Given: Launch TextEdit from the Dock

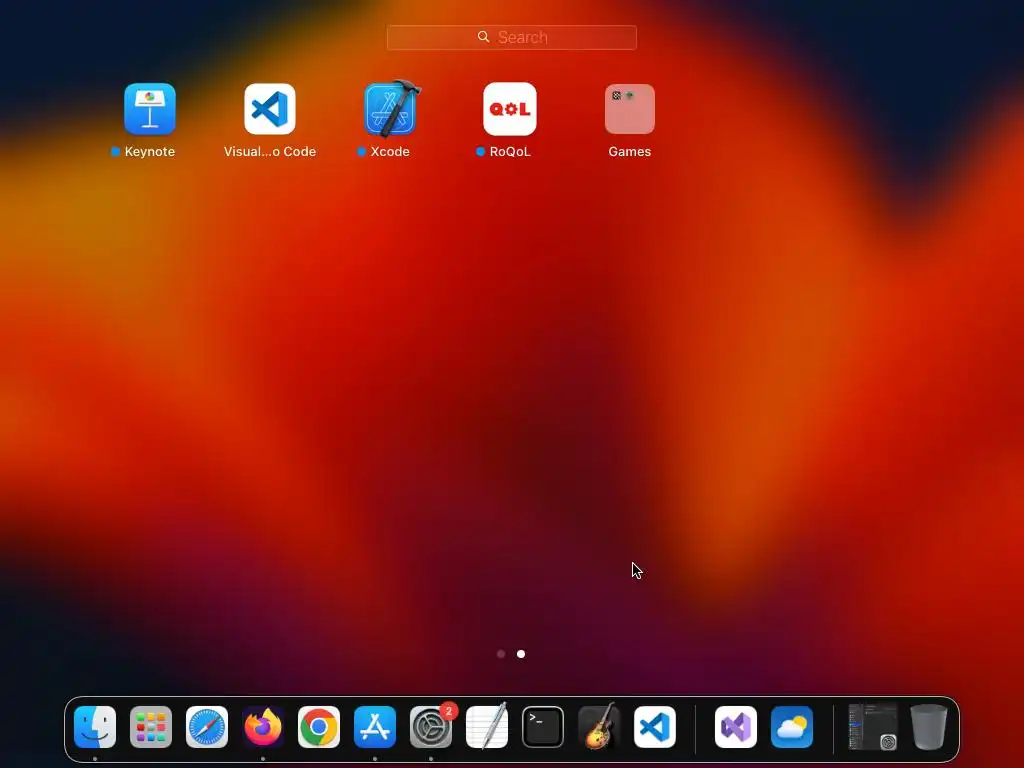Looking at the screenshot, I should (x=487, y=727).
